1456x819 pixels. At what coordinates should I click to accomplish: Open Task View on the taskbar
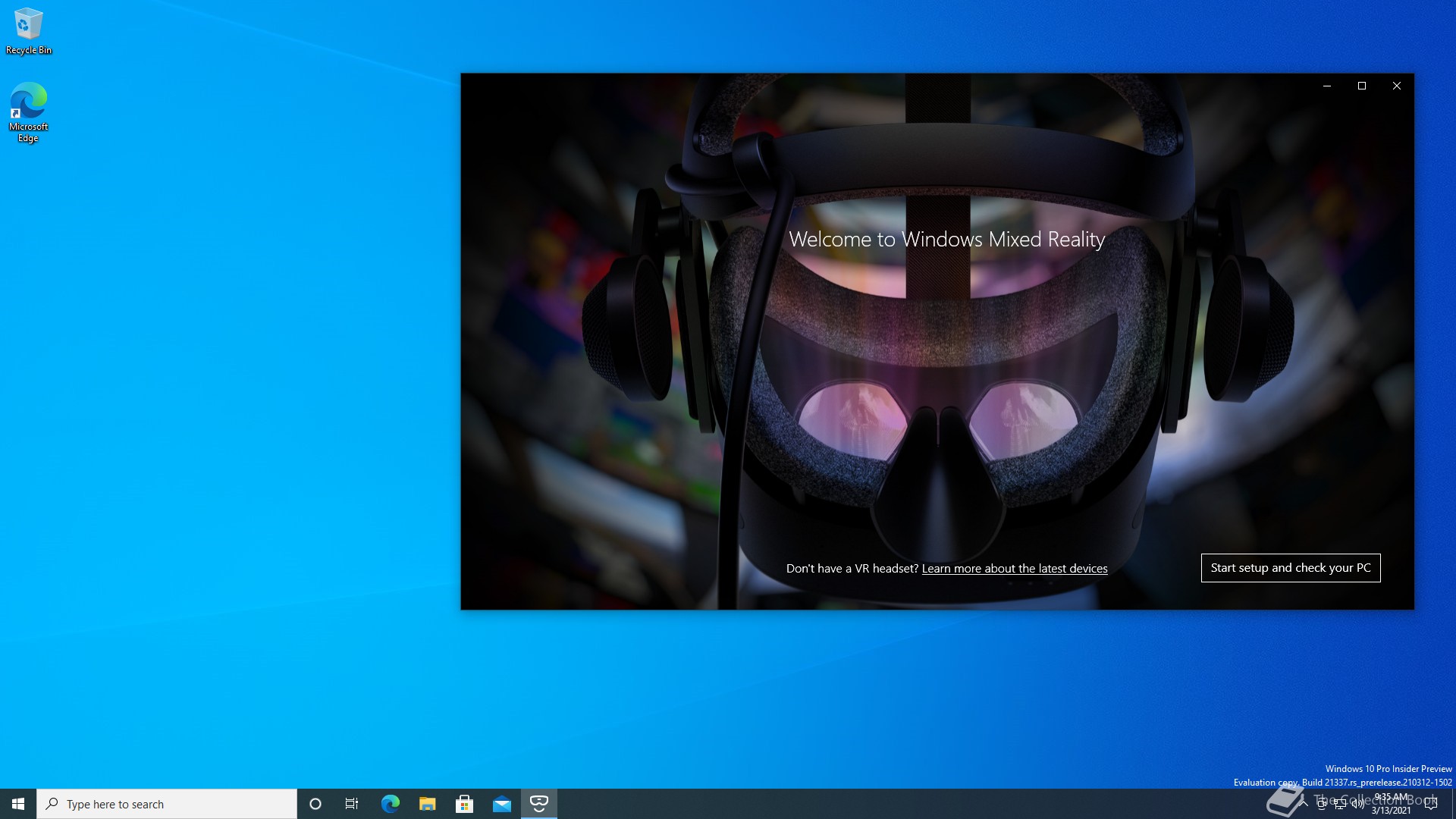352,804
